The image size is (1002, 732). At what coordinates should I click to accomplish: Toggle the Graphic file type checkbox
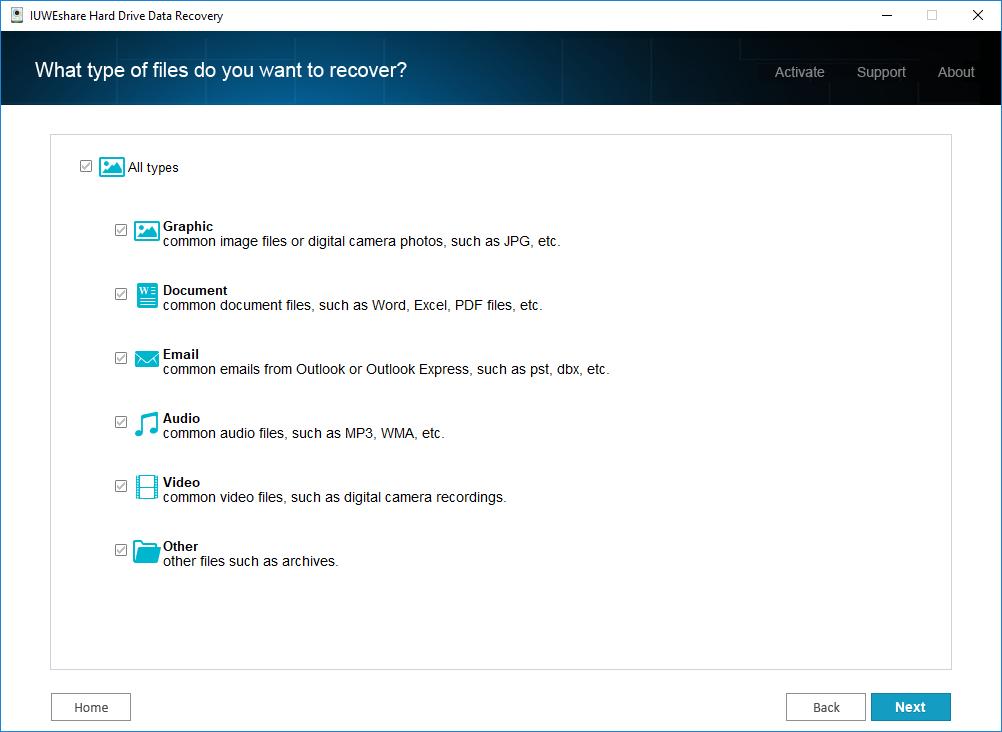120,230
